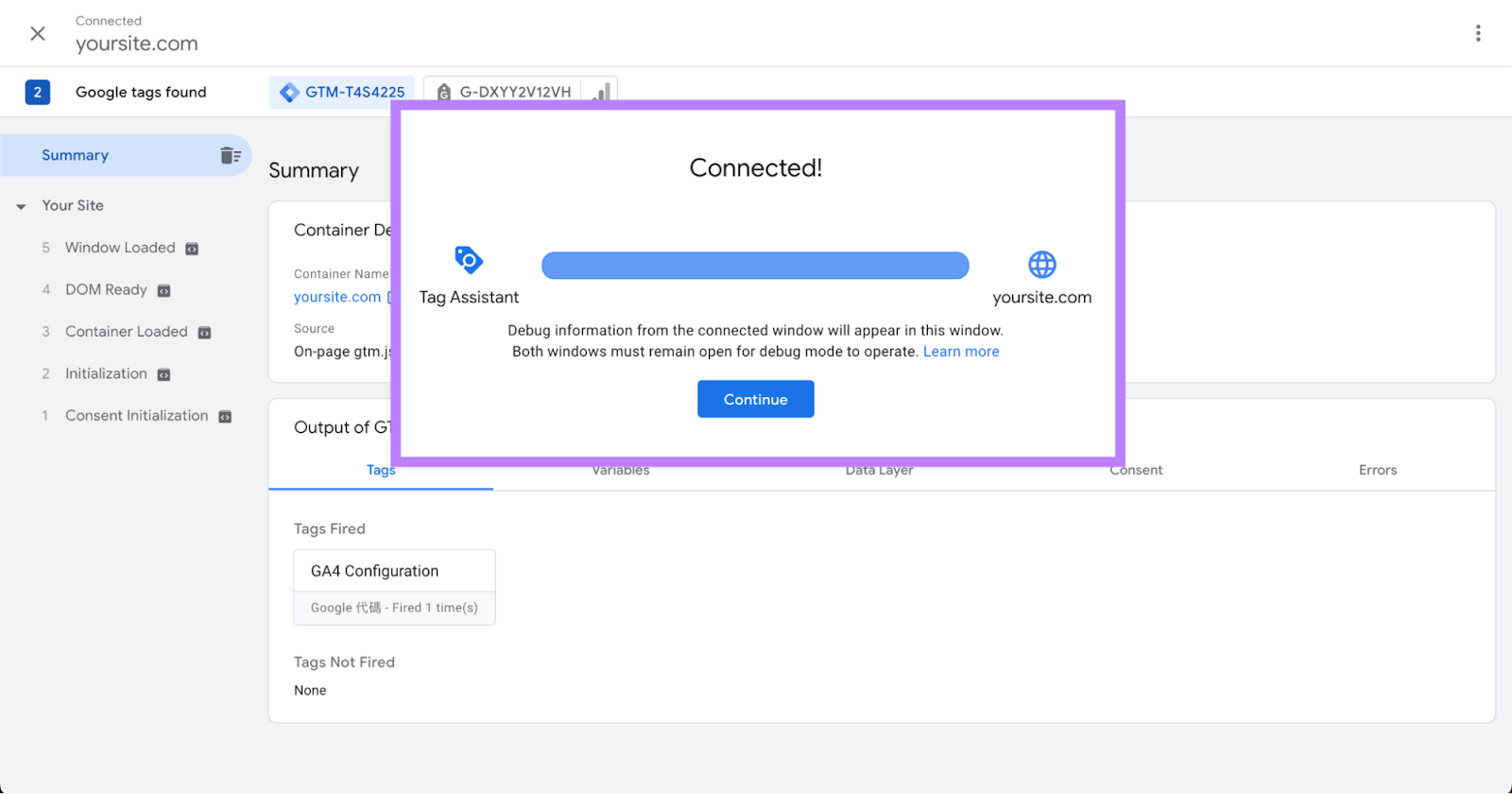The height and width of the screenshot is (794, 1512).
Task: Open the yoursite.com container name link
Action: pyautogui.click(x=337, y=297)
